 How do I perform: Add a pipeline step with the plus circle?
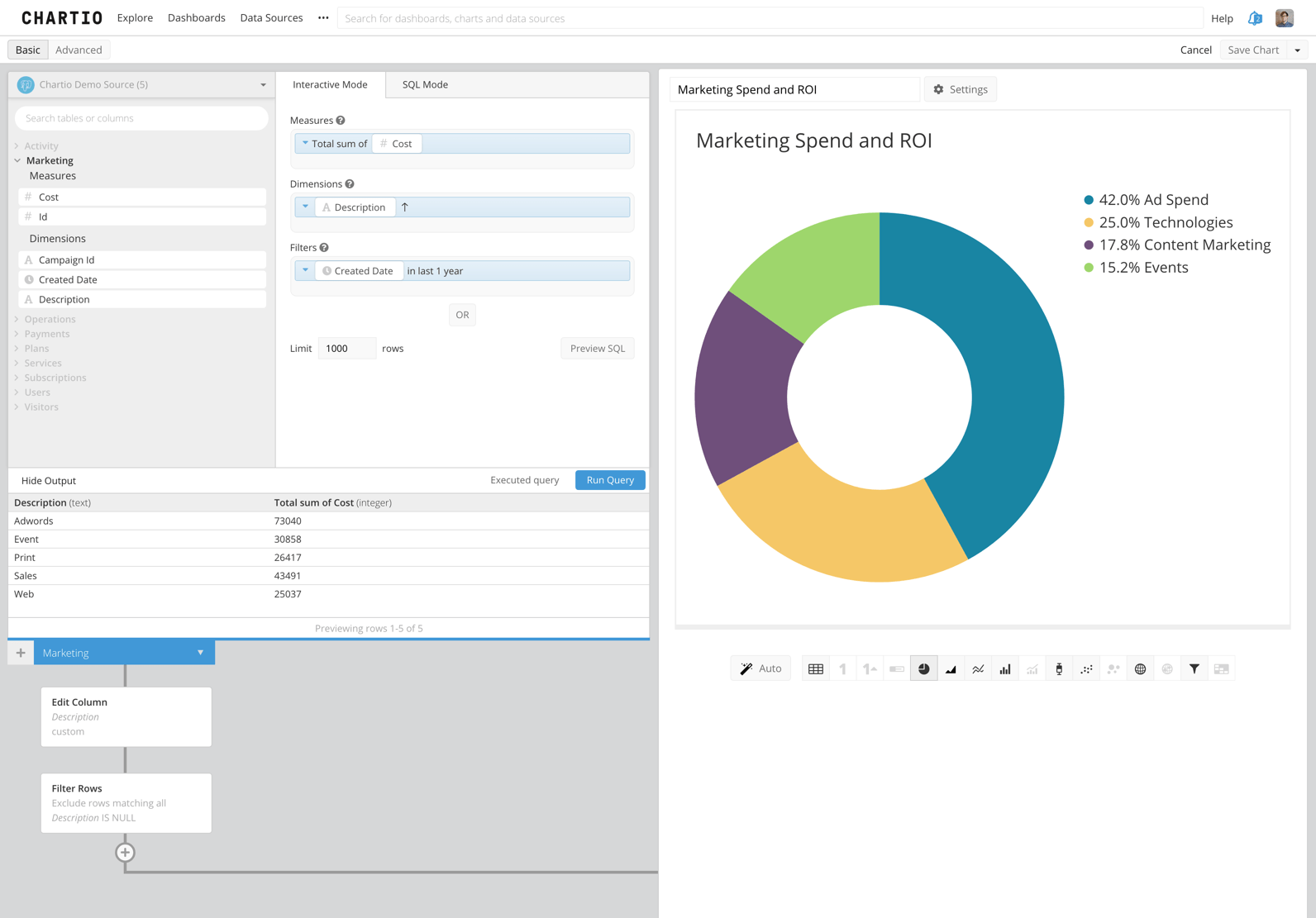125,852
